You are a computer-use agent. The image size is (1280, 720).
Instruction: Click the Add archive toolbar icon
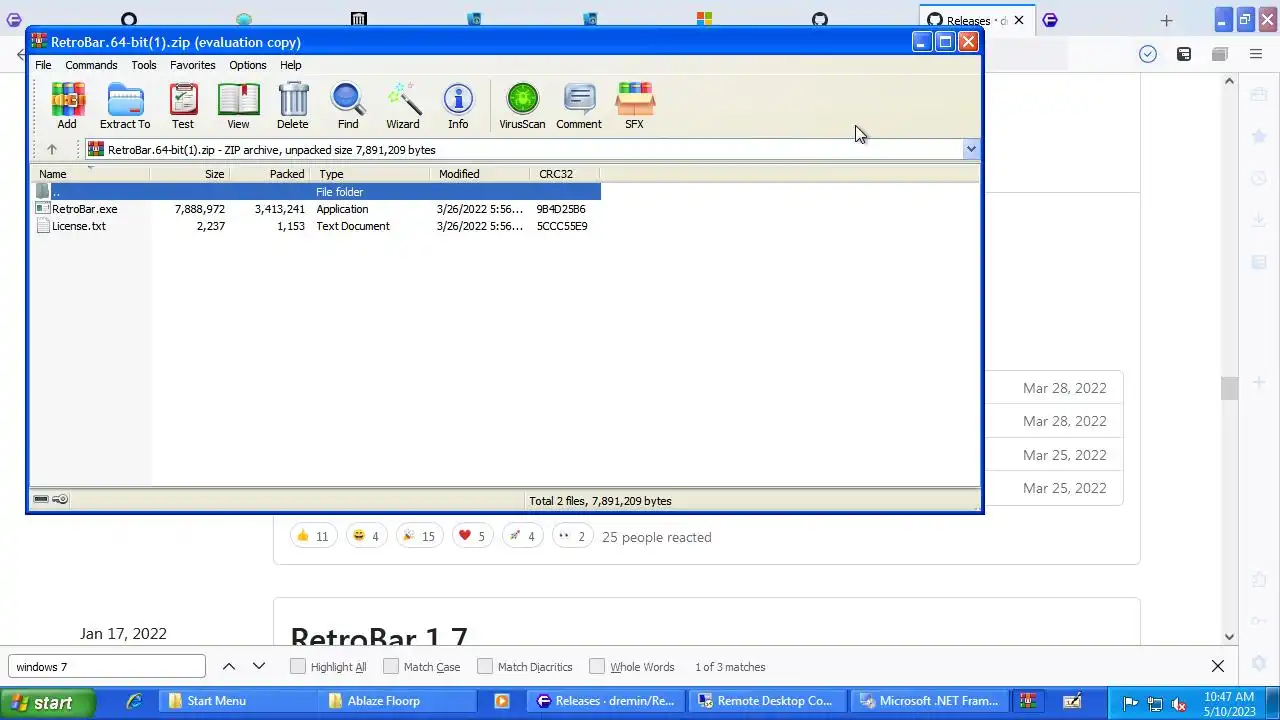[x=67, y=106]
